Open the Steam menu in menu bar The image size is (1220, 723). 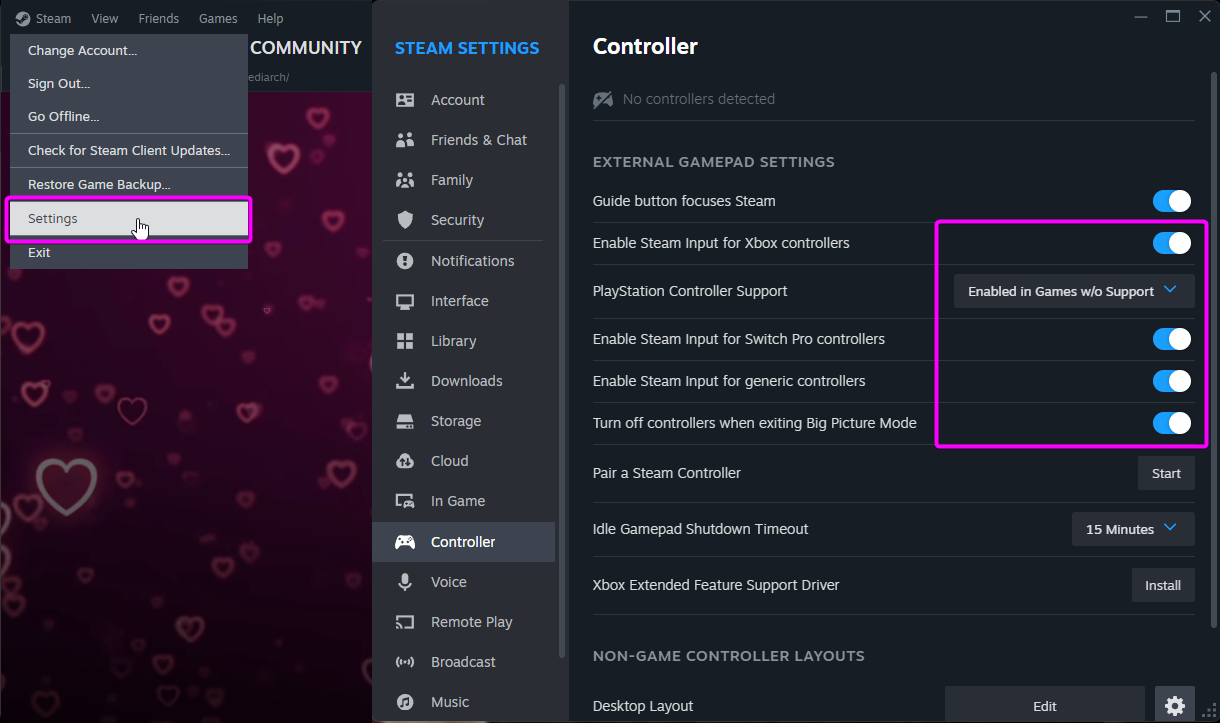(44, 18)
